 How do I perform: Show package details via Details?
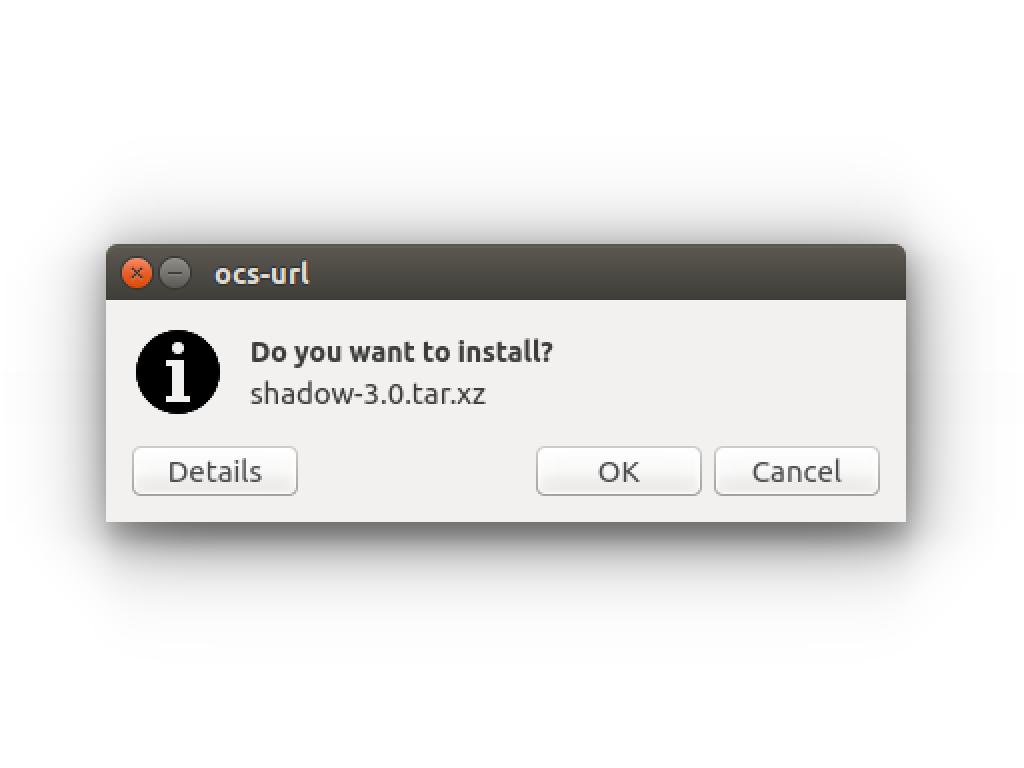pyautogui.click(x=215, y=471)
